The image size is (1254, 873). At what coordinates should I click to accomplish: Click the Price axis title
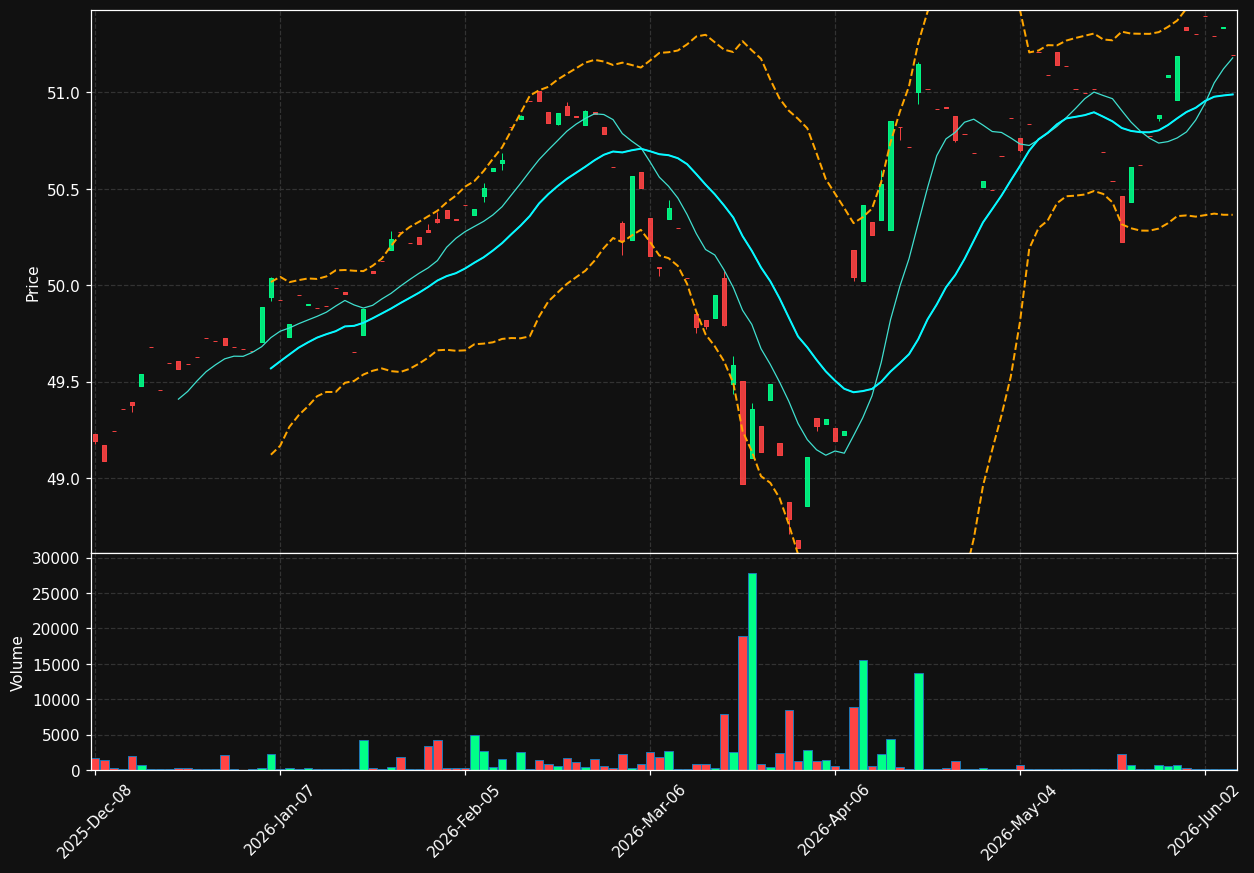coord(33,283)
